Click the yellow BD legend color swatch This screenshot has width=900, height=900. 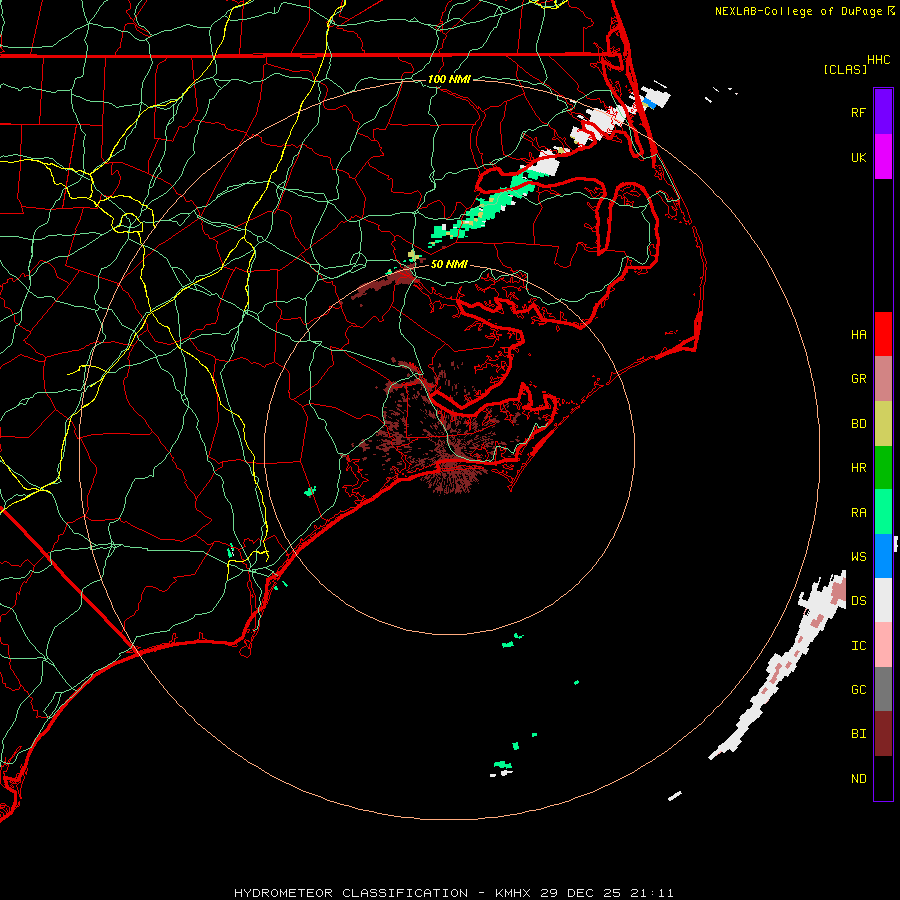coord(883,424)
